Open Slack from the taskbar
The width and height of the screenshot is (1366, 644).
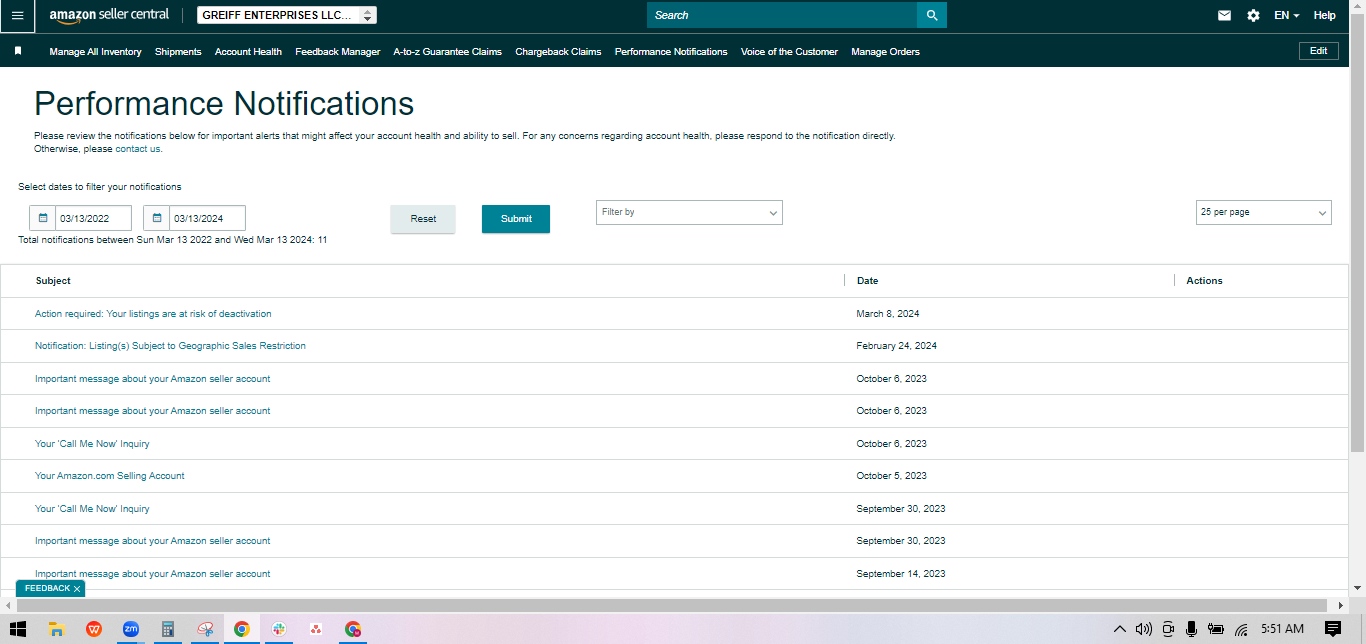coord(278,629)
